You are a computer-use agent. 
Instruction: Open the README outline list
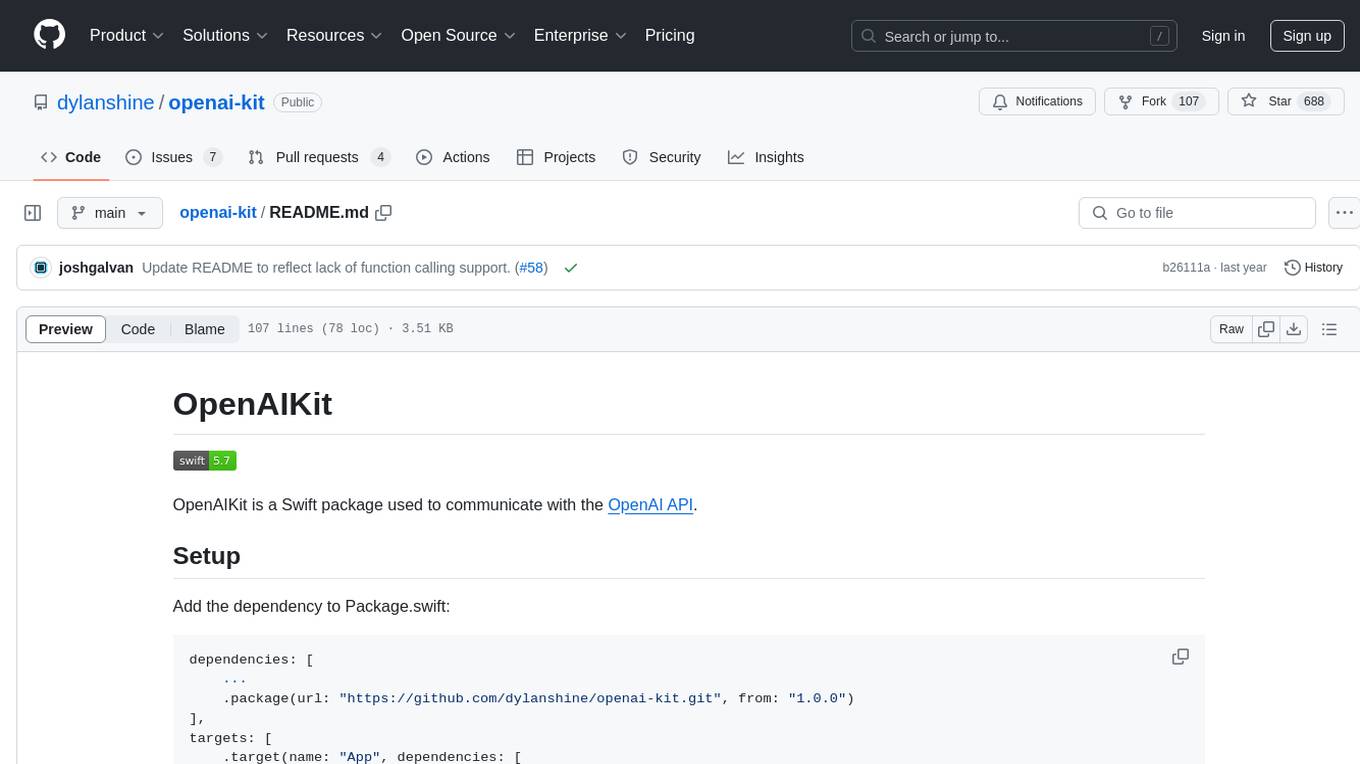click(1329, 329)
